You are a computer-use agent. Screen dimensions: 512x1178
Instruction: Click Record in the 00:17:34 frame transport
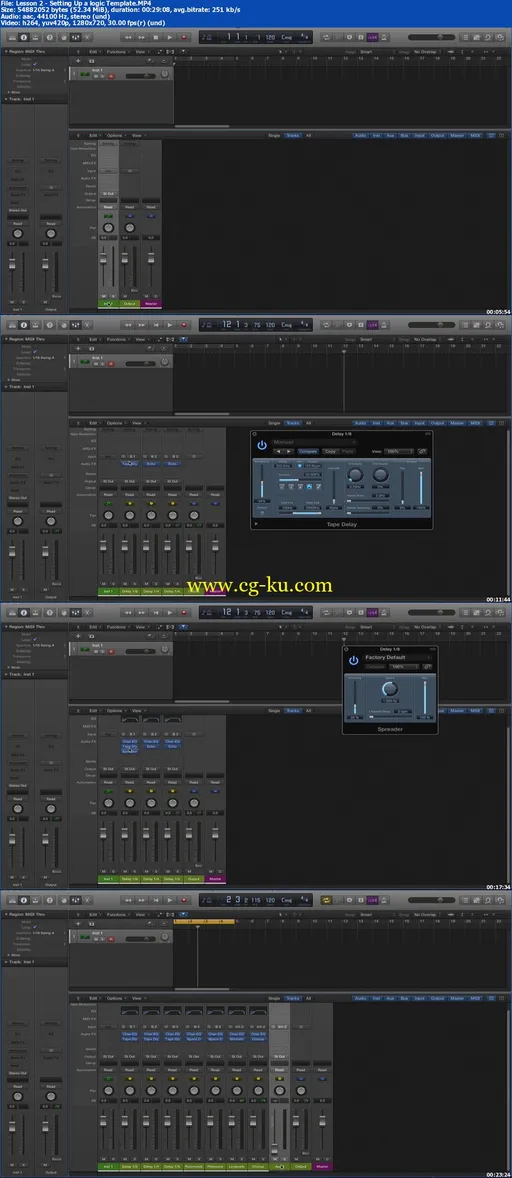tap(183, 612)
